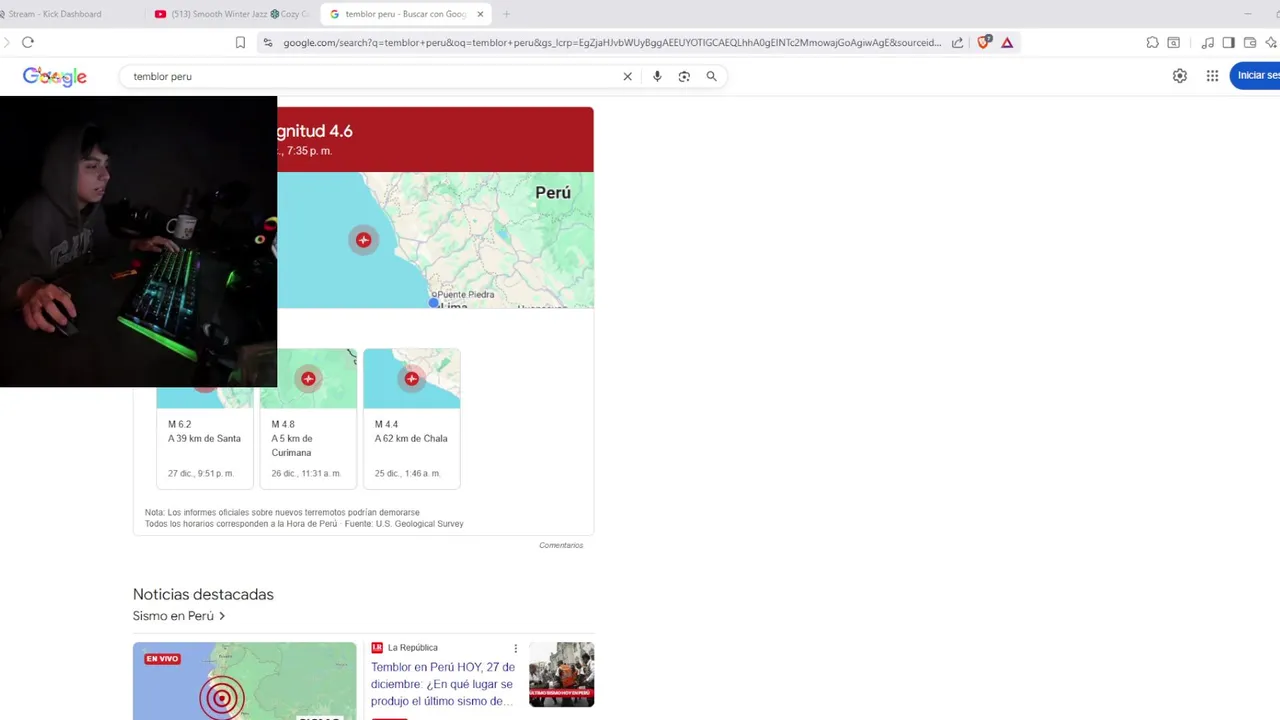
Task: Open the Comentarios feedback link
Action: tap(561, 545)
